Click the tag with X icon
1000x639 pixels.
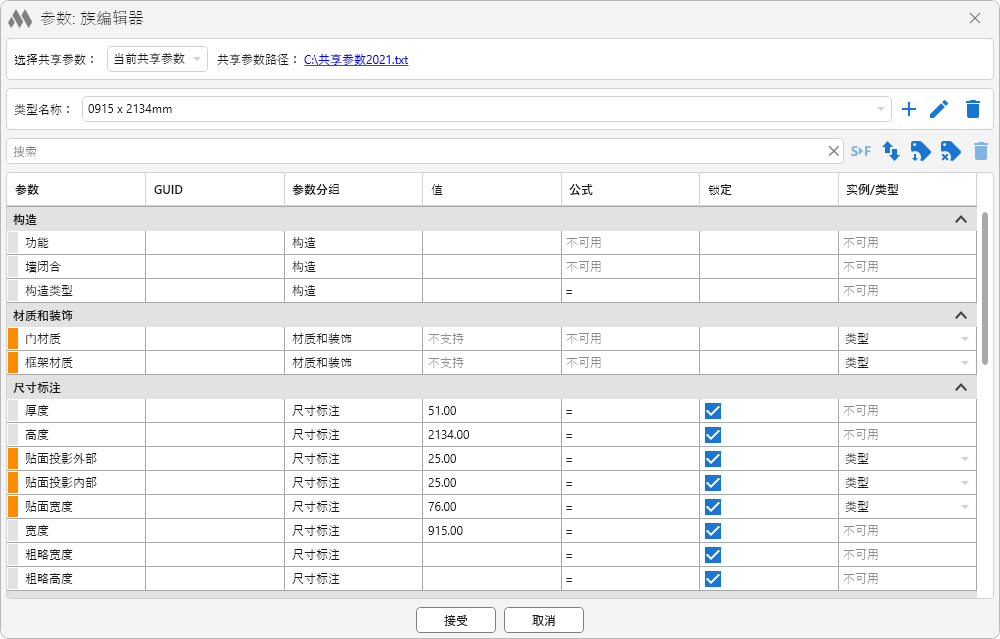(x=951, y=151)
